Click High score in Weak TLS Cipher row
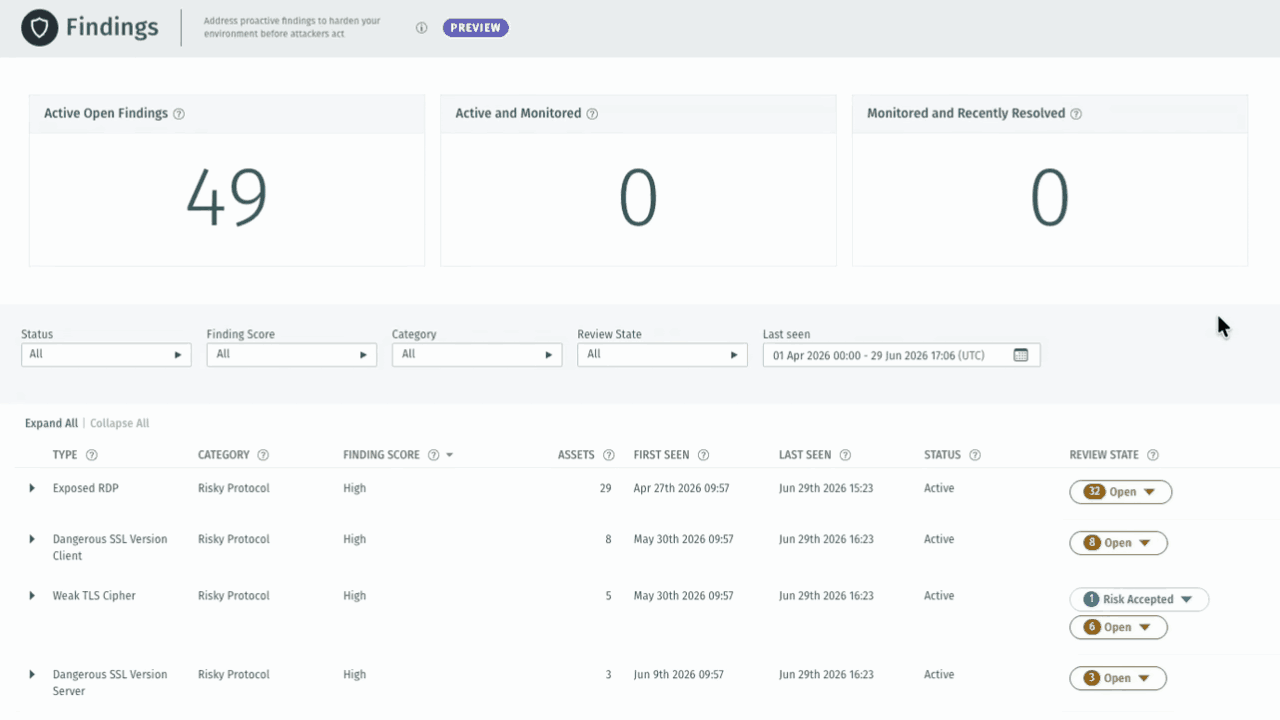The width and height of the screenshot is (1280, 720). coord(354,595)
